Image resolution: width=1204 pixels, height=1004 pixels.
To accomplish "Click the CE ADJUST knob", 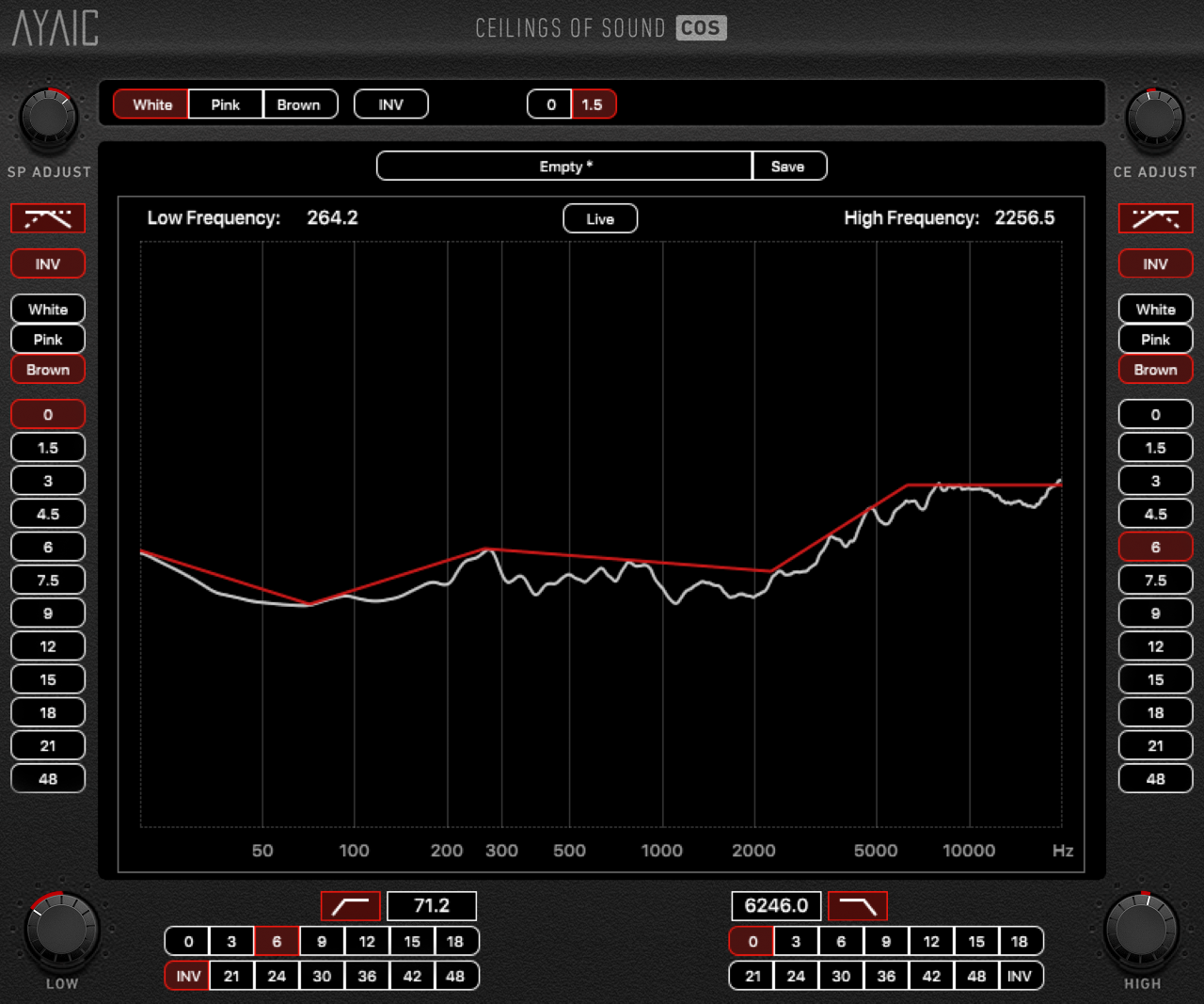I will [x=1154, y=120].
